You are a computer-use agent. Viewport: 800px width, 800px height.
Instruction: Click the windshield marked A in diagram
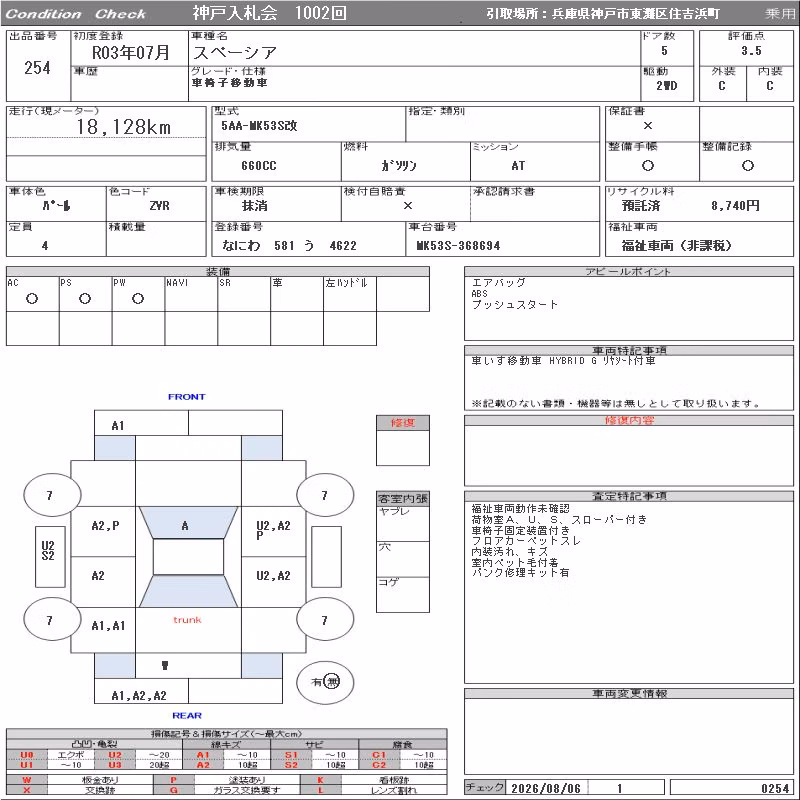[188, 522]
